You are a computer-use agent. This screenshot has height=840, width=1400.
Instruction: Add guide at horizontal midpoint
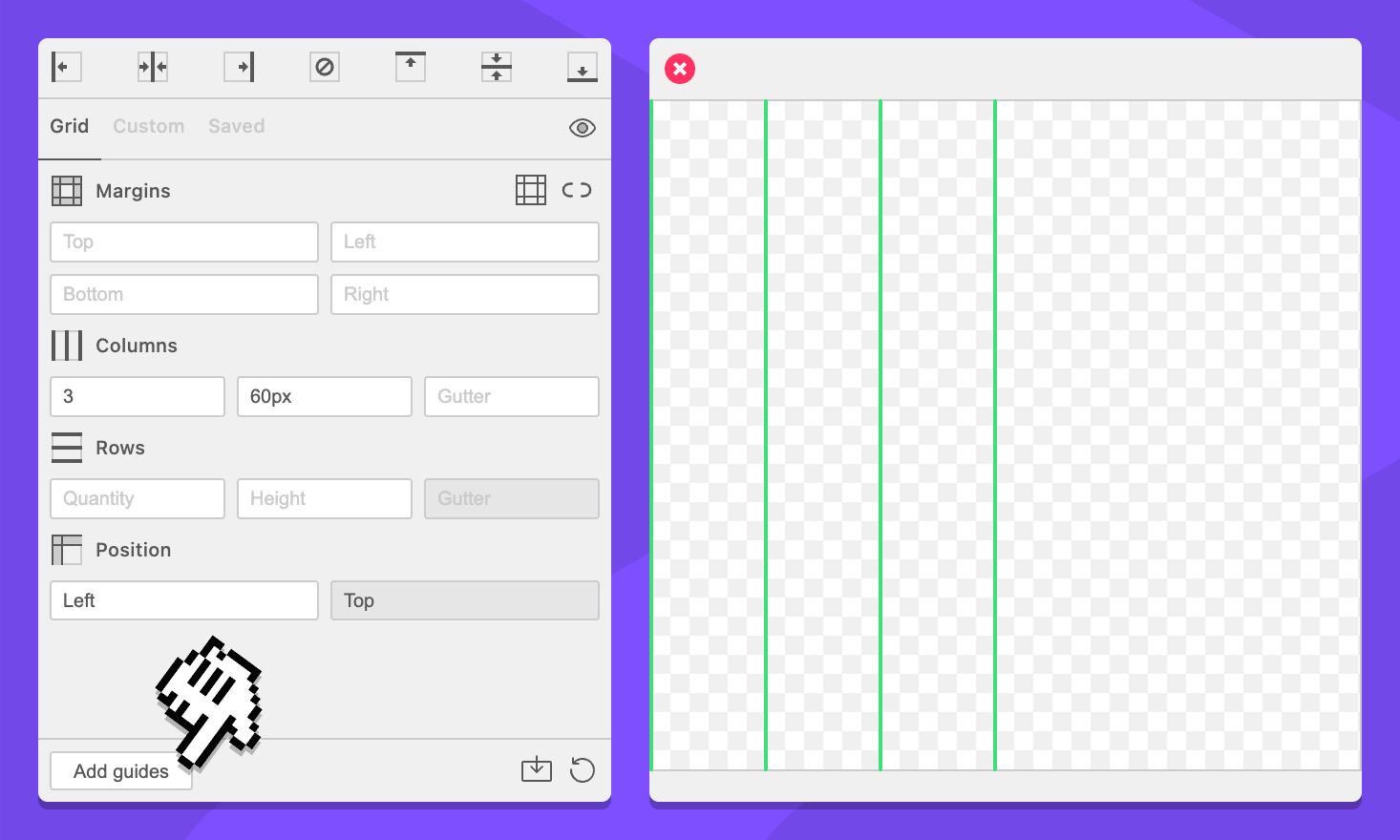tap(497, 67)
